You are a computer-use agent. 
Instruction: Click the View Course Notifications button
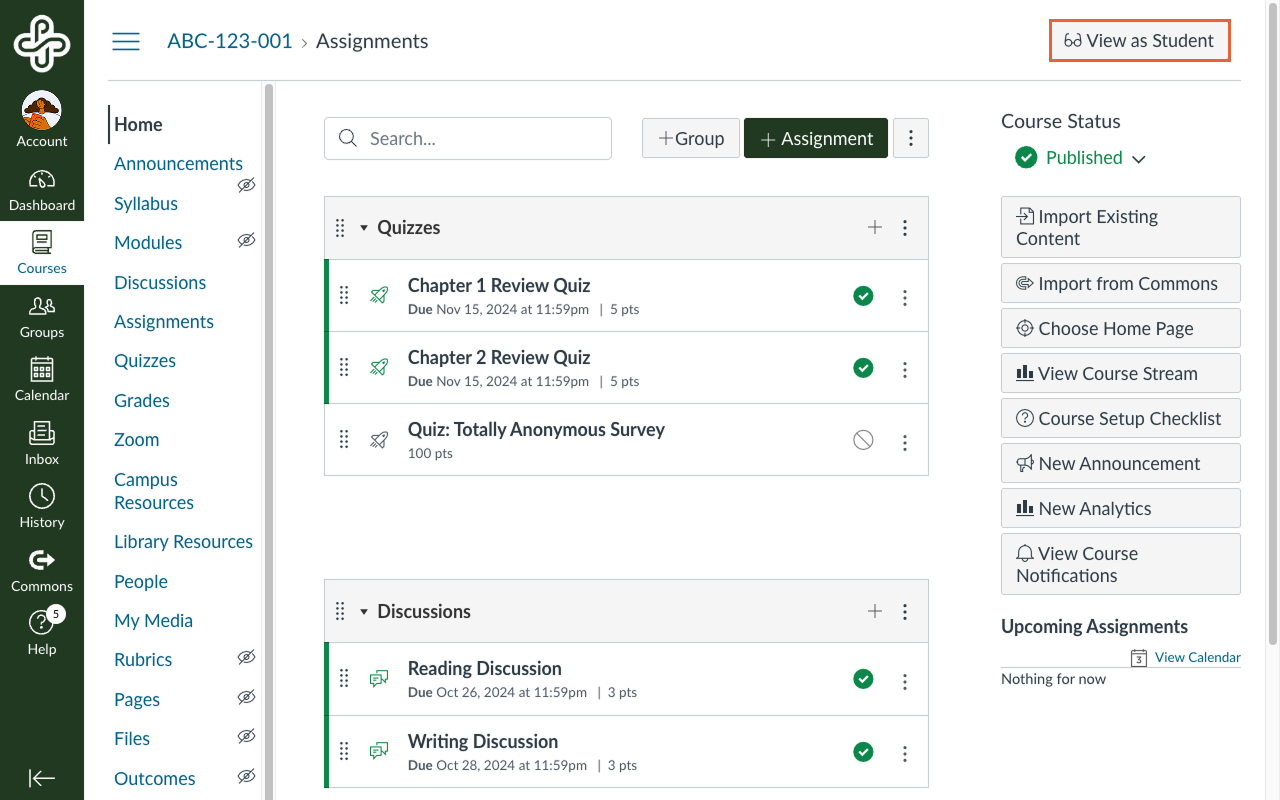click(x=1121, y=564)
